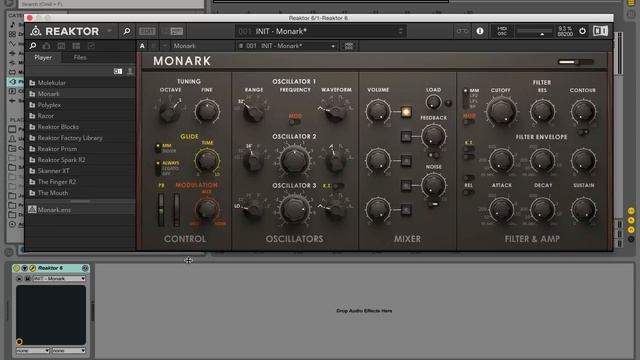Open the Ableton device preset INIT - Monark dropdown

pyautogui.click(x=59, y=279)
